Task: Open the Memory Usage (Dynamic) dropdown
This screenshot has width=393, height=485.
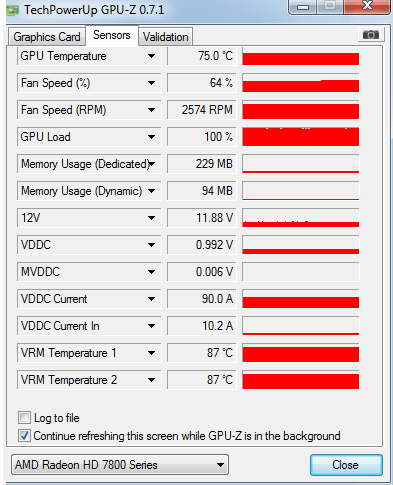Action: coord(151,191)
